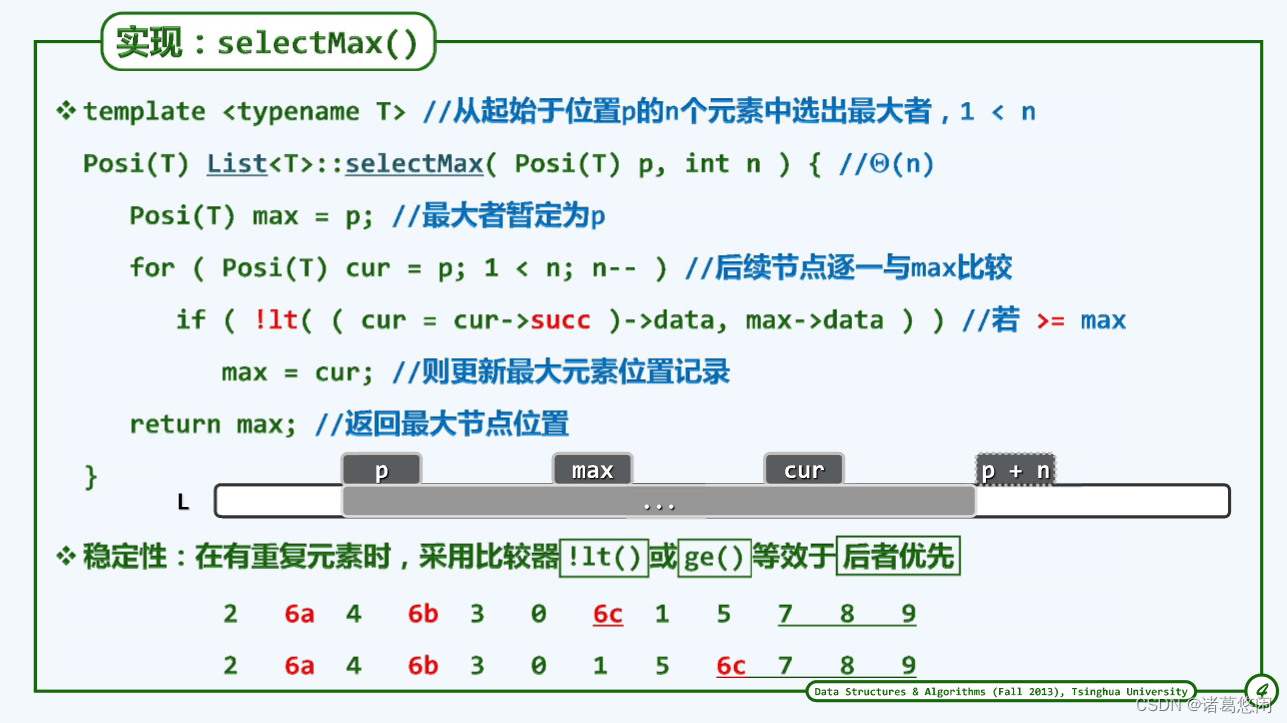Click the comment '//Θ(n)'
Viewport: 1287px width, 723px height.
pyautogui.click(x=886, y=163)
